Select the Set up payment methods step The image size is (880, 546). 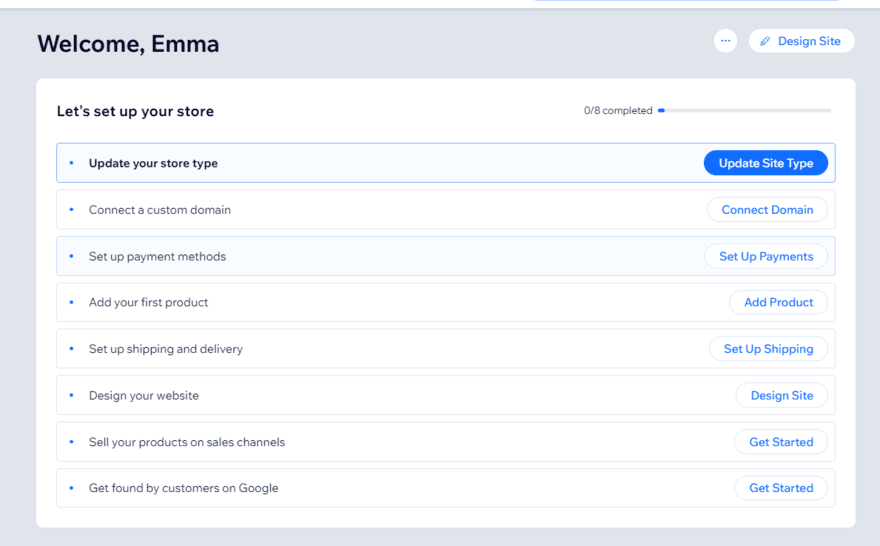(x=446, y=256)
